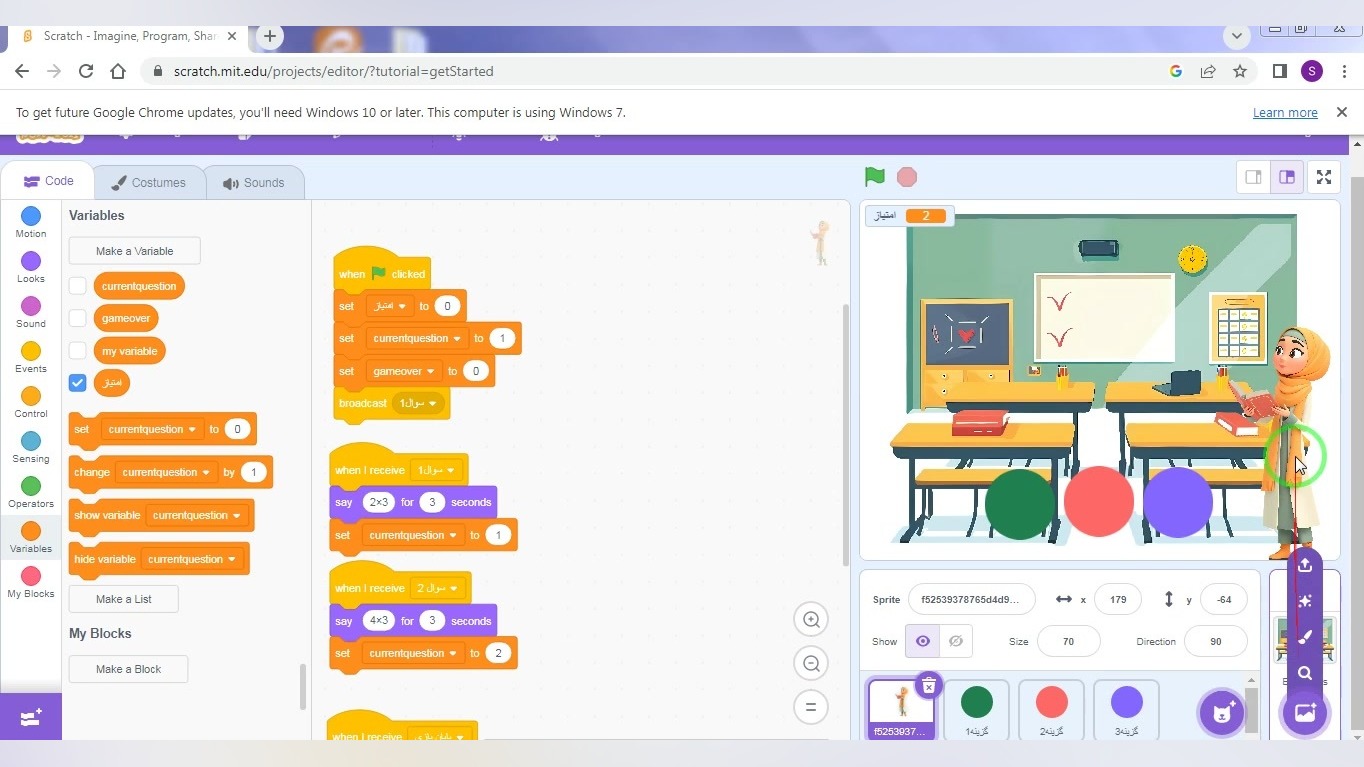This screenshot has height=767, width=1364.
Task: Open dropdown in show variable block
Action: 196,515
